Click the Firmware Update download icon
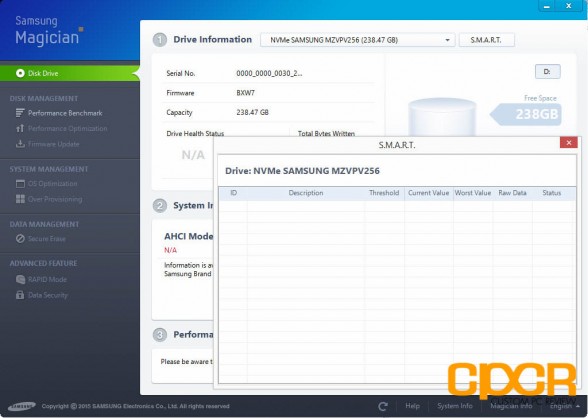Screen dimensions: 588x418 [x=20, y=144]
